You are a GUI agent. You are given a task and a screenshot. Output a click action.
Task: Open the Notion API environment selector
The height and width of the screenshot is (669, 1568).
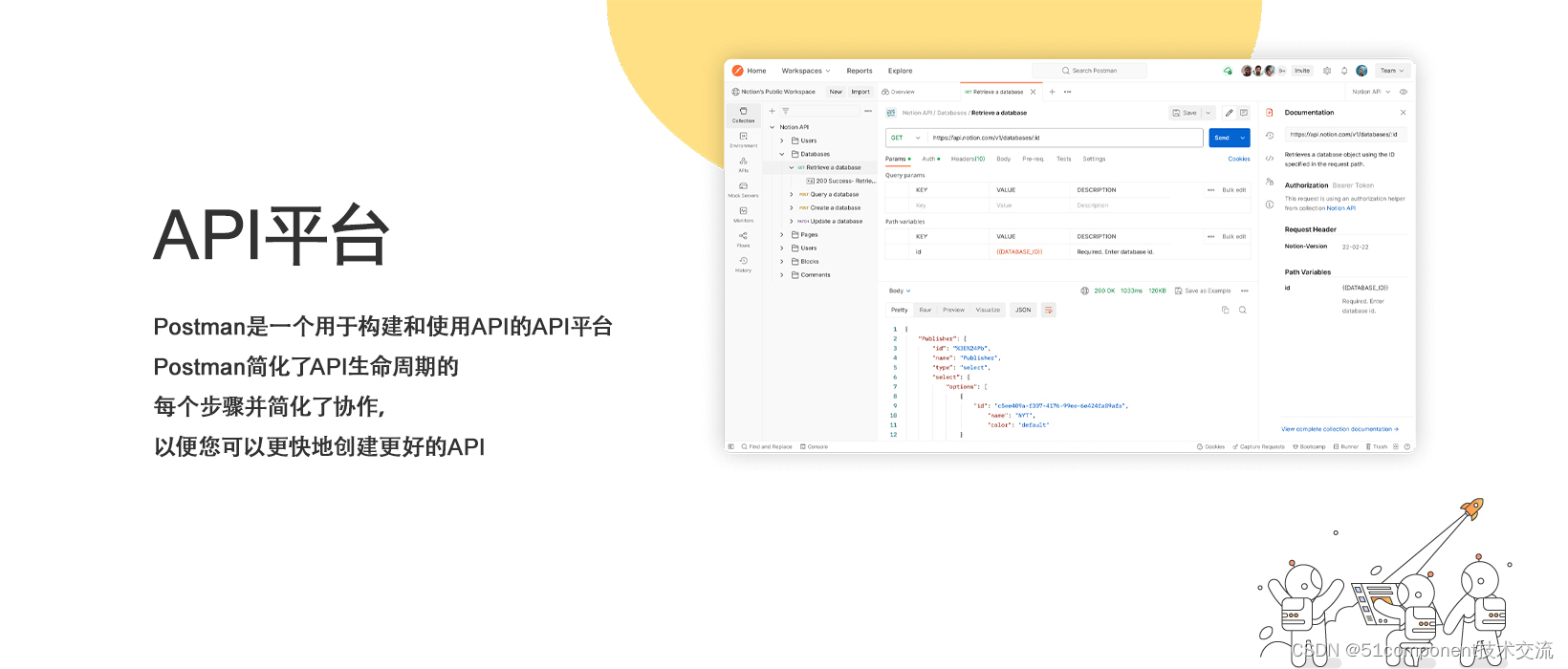coord(1370,92)
